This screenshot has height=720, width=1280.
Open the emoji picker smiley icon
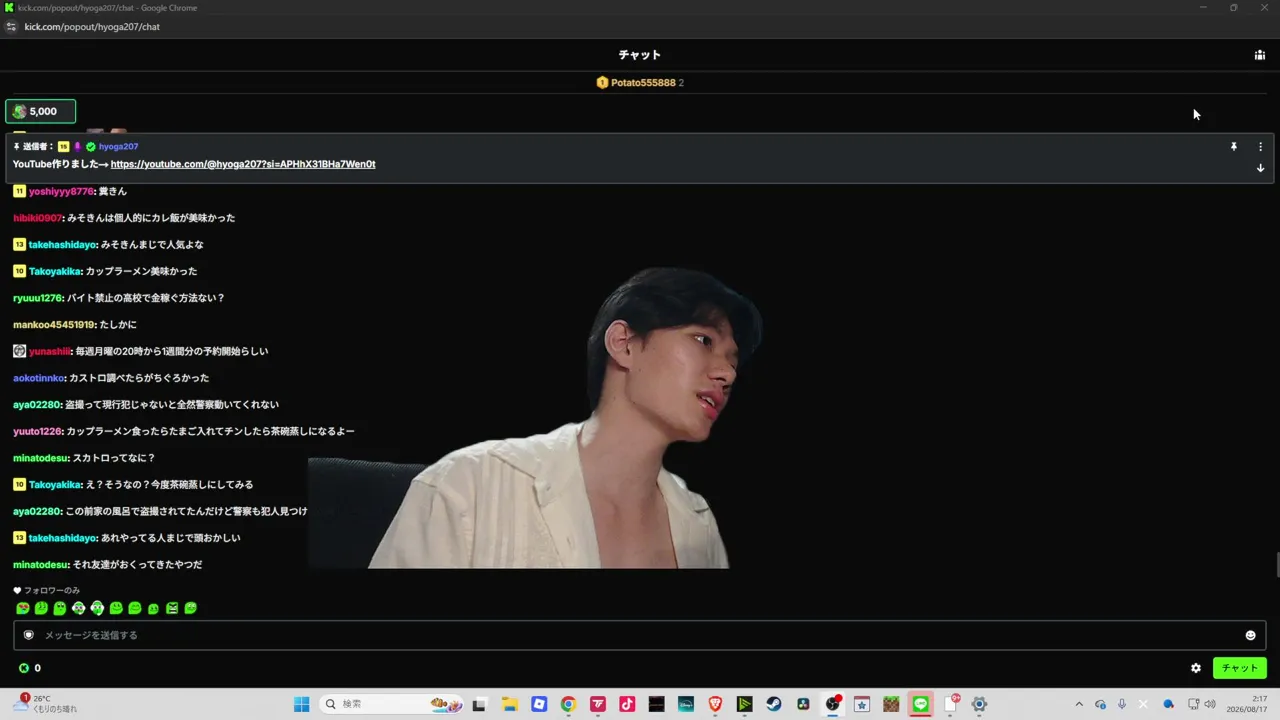tap(1250, 635)
